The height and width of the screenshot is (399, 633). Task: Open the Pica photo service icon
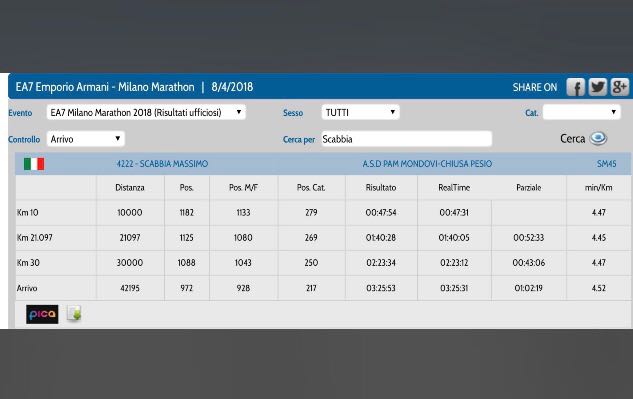click(42, 314)
